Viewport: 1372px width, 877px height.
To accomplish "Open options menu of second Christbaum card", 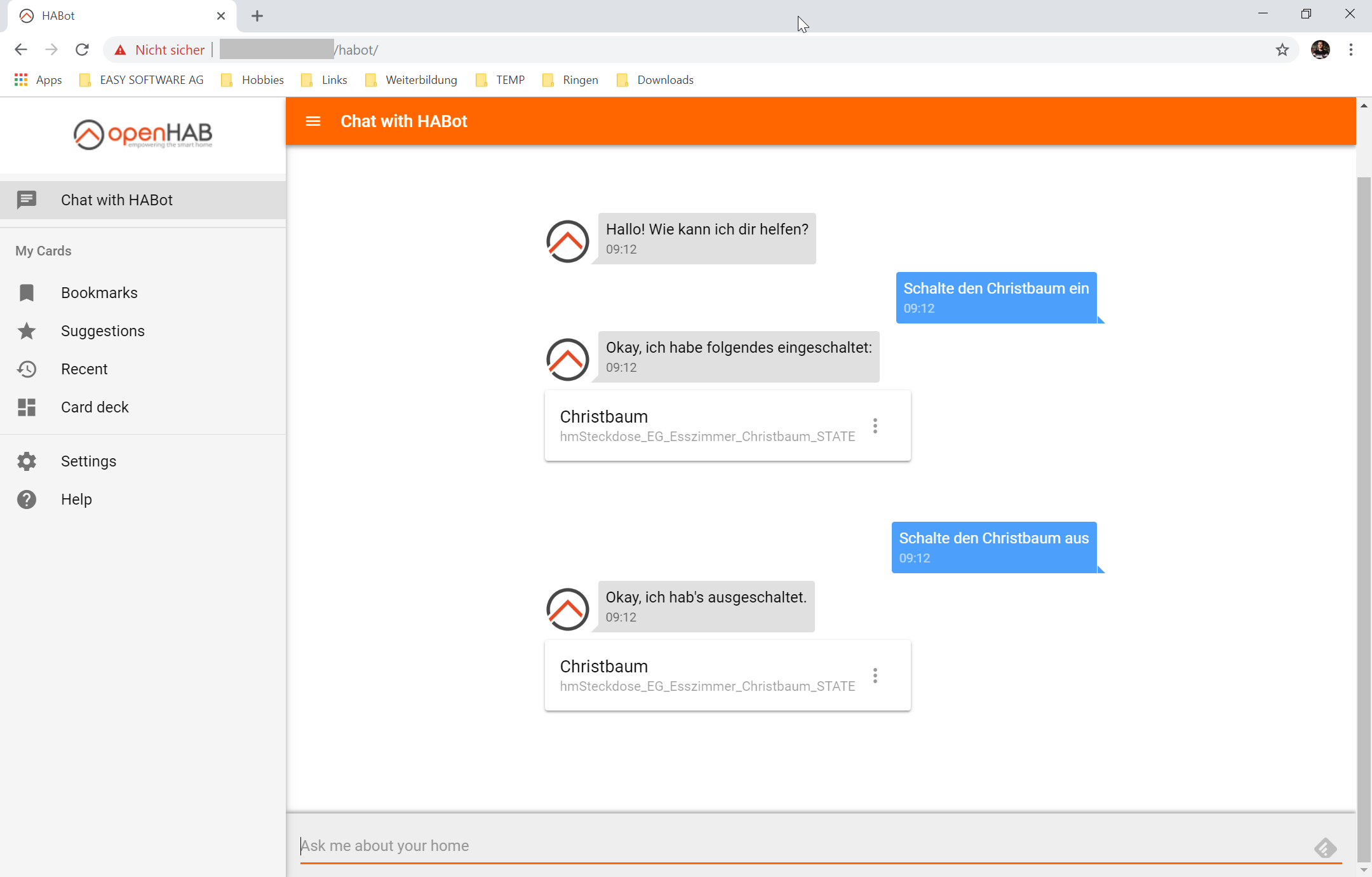I will [875, 676].
